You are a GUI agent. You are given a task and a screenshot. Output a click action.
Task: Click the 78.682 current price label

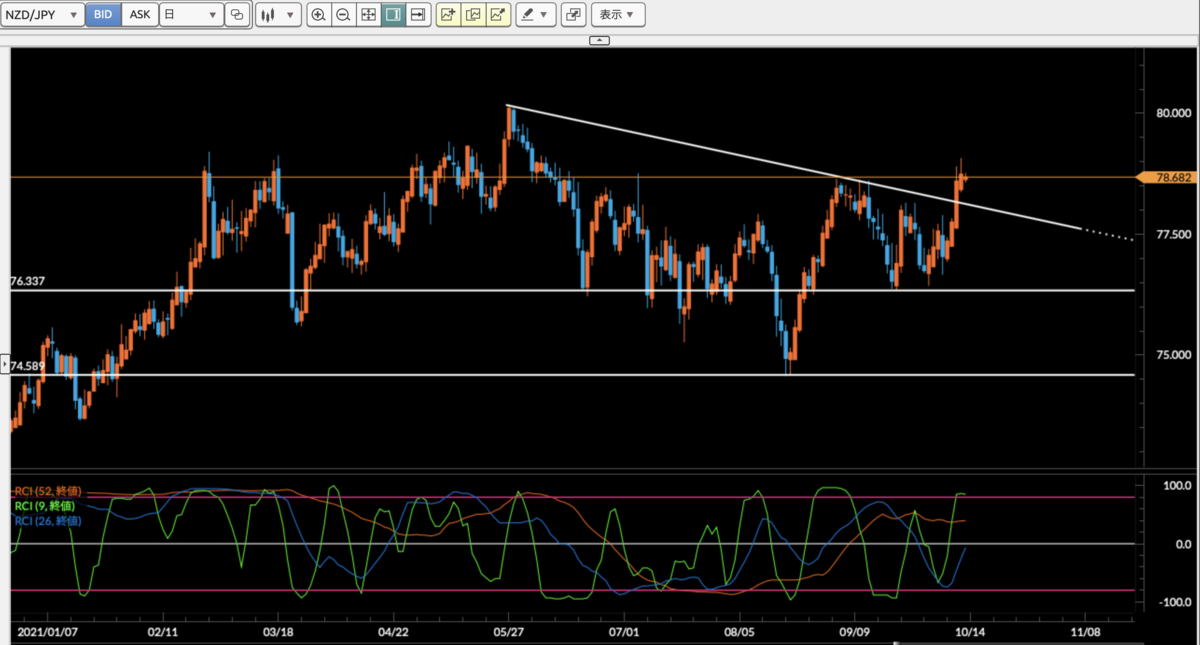1168,177
